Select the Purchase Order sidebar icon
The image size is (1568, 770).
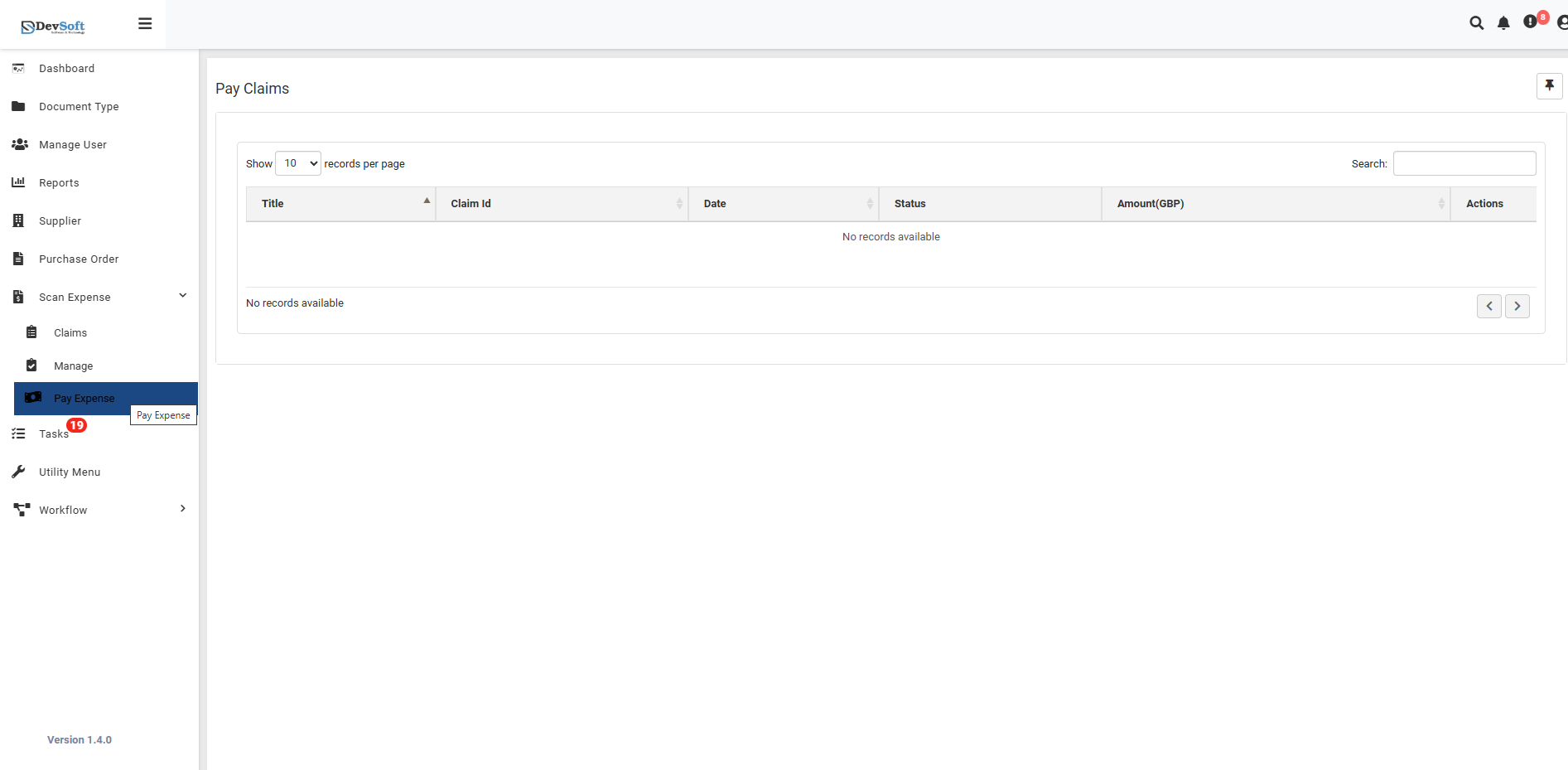18,259
